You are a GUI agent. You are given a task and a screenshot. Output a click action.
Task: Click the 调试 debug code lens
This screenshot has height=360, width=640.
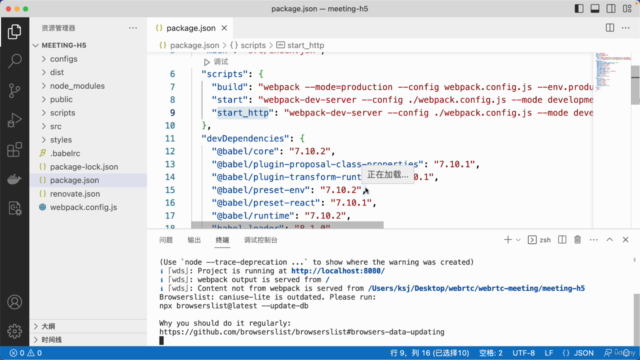pos(216,62)
